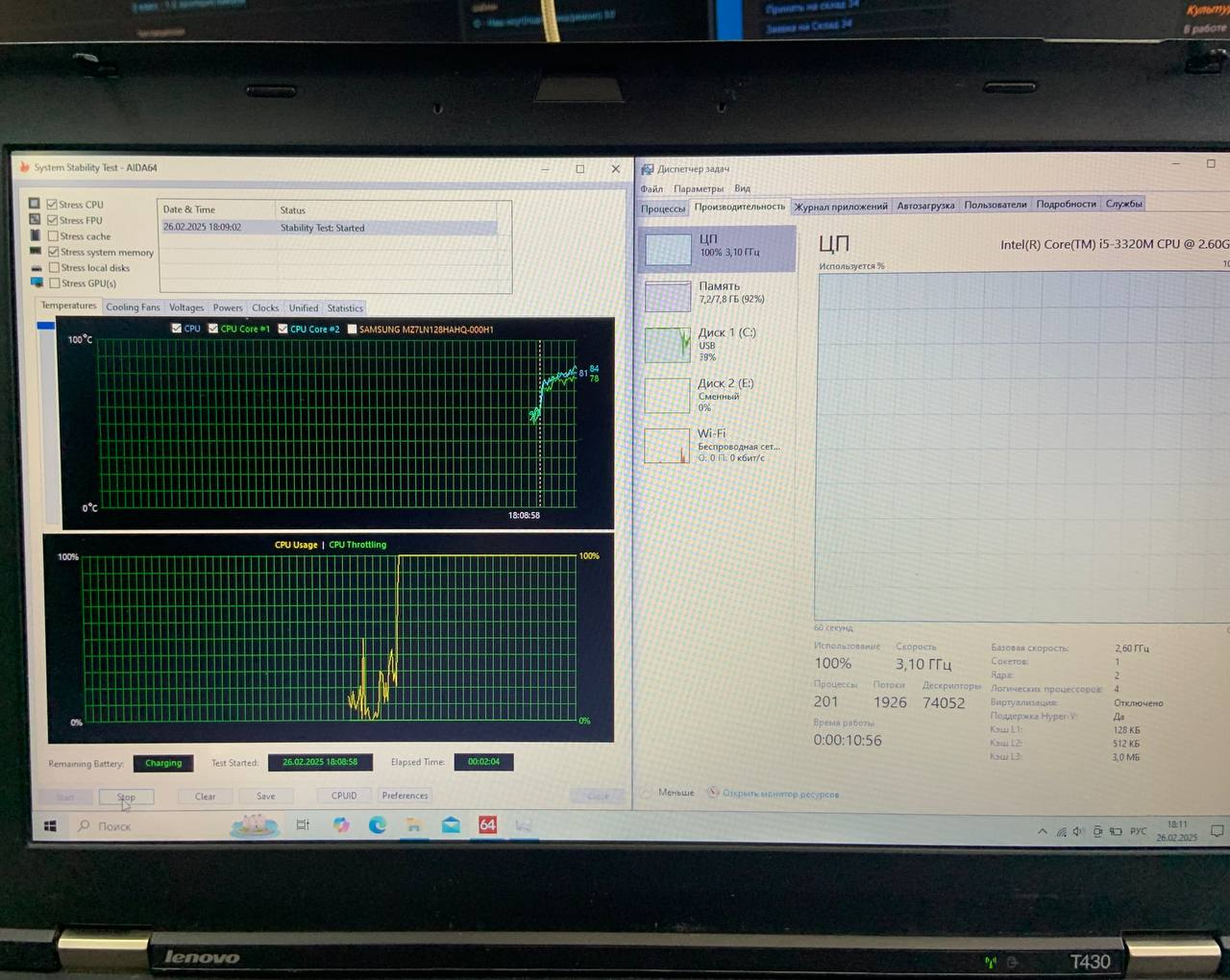Screen dimensions: 1230x980
Task: Open the Файл menu in Task Manager
Action: [652, 188]
